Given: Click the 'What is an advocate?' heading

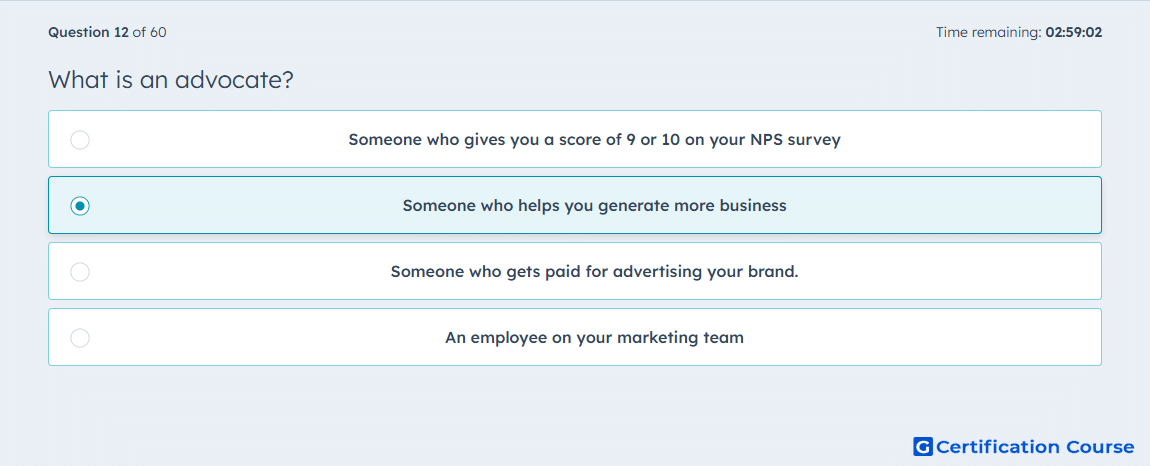Looking at the screenshot, I should click(x=171, y=79).
